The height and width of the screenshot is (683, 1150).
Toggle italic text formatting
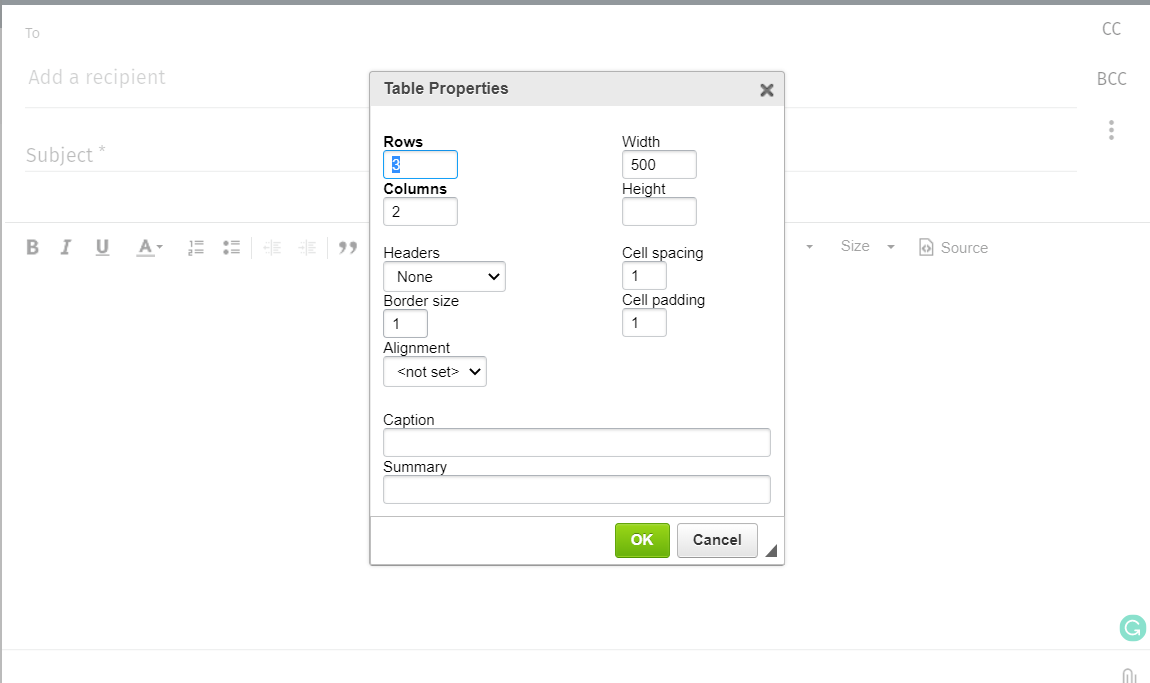pos(66,247)
